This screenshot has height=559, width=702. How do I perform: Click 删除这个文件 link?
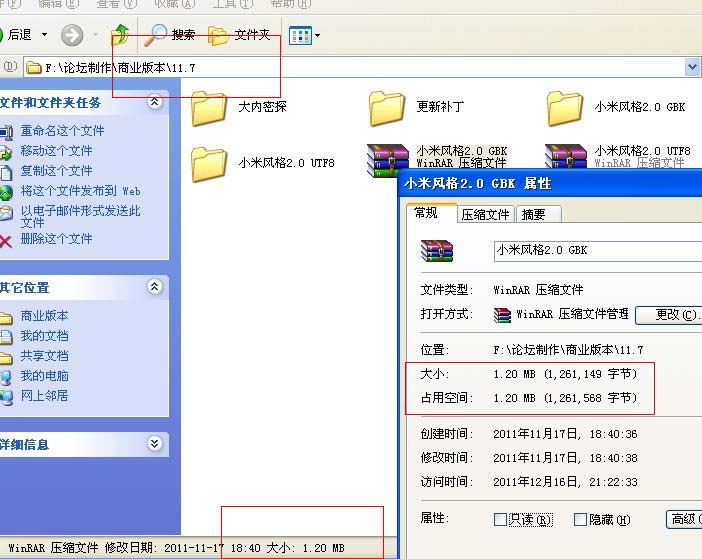(56, 239)
